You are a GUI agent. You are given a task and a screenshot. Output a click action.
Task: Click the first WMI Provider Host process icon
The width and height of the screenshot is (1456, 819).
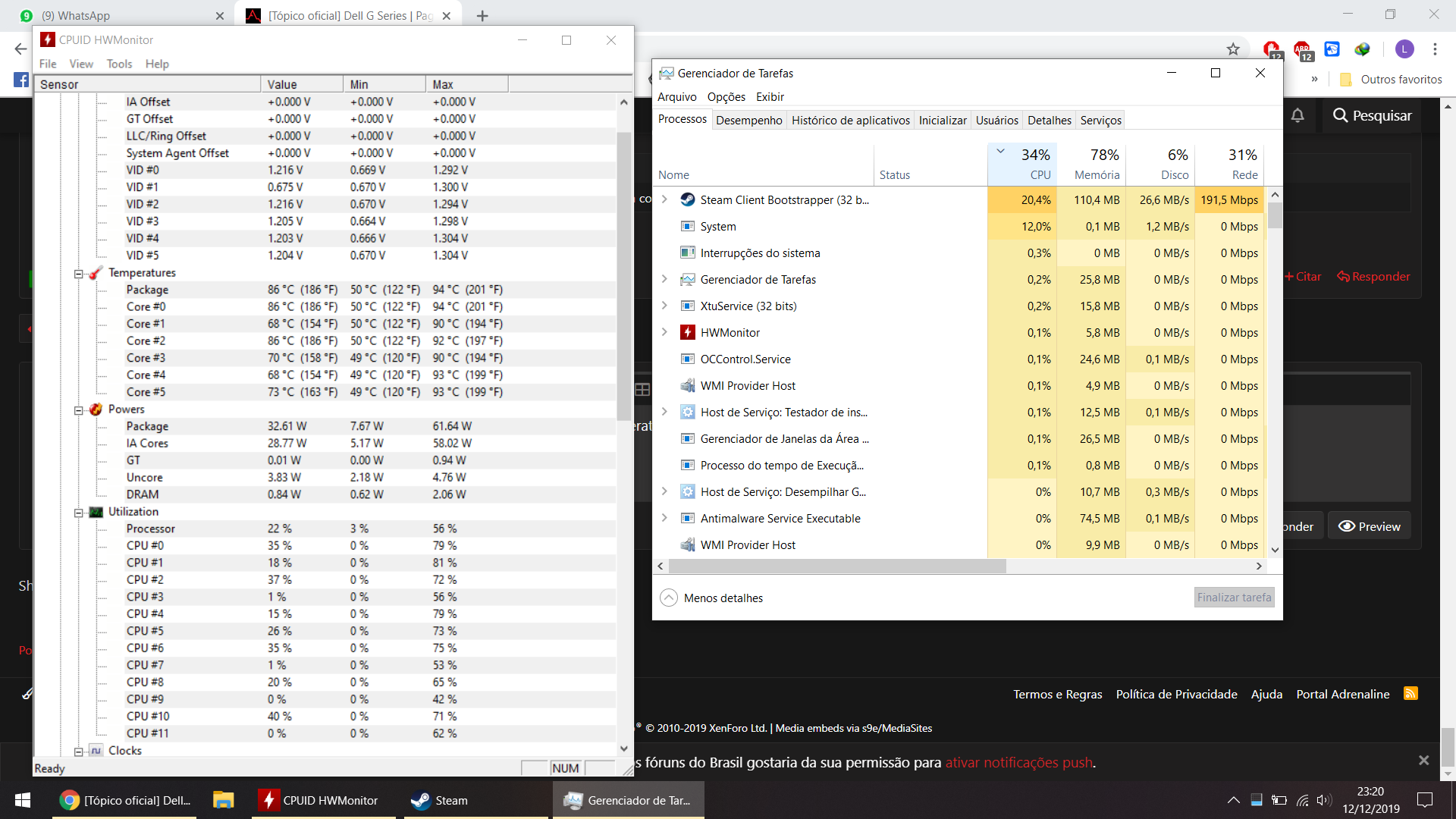click(x=688, y=385)
